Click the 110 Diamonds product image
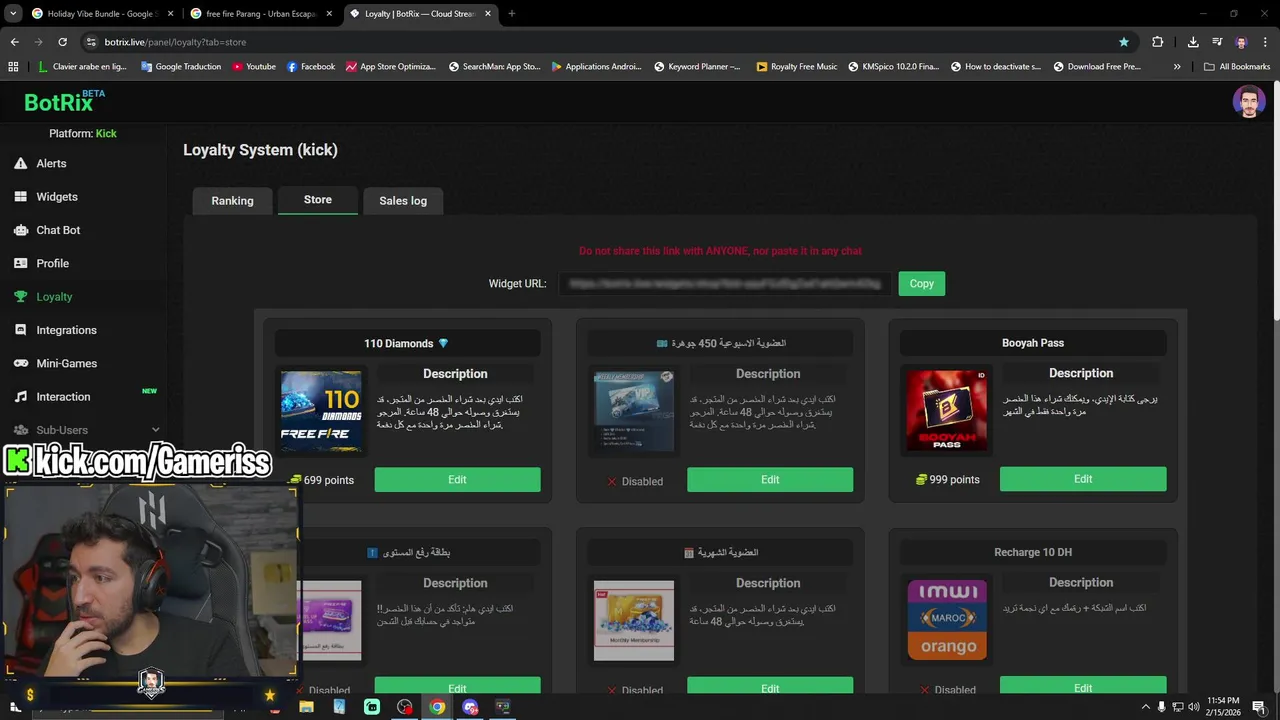This screenshot has height=720, width=1280. pyautogui.click(x=321, y=412)
